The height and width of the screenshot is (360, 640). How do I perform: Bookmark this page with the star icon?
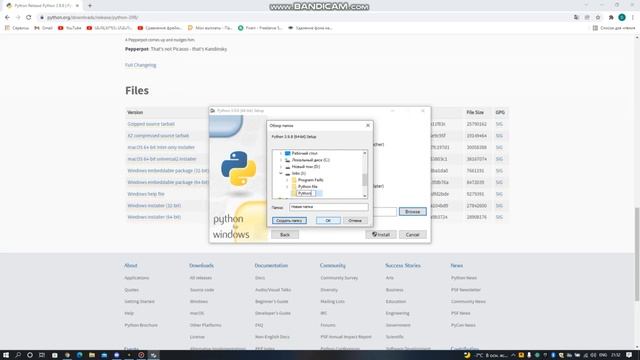coord(598,18)
